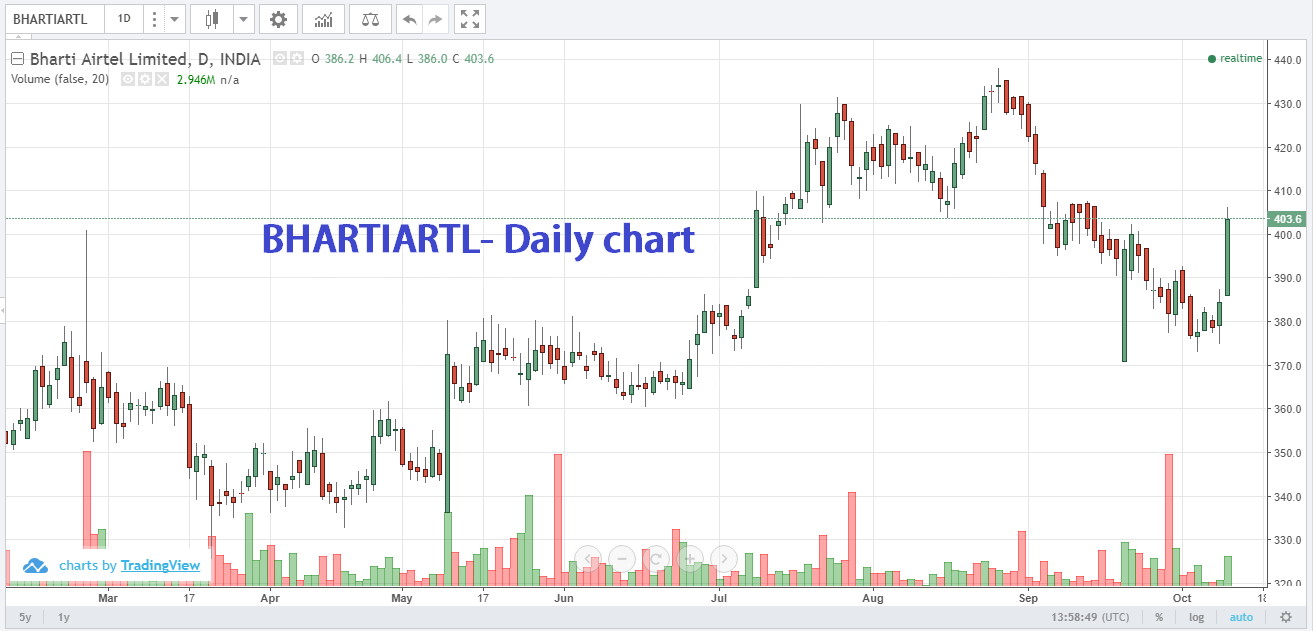The width and height of the screenshot is (1313, 631).
Task: Collapse the Bharti Airtel legend box
Action: click(17, 59)
